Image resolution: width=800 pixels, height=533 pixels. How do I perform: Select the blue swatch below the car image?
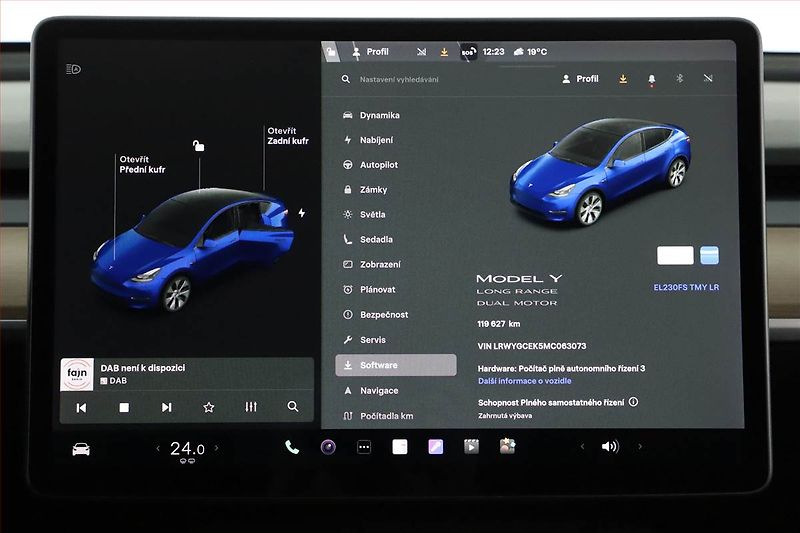pos(709,256)
